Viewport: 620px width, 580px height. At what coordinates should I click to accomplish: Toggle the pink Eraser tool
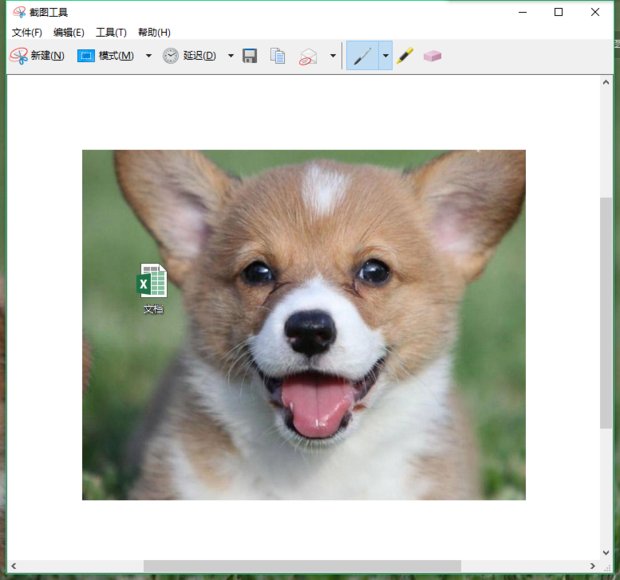pos(432,56)
